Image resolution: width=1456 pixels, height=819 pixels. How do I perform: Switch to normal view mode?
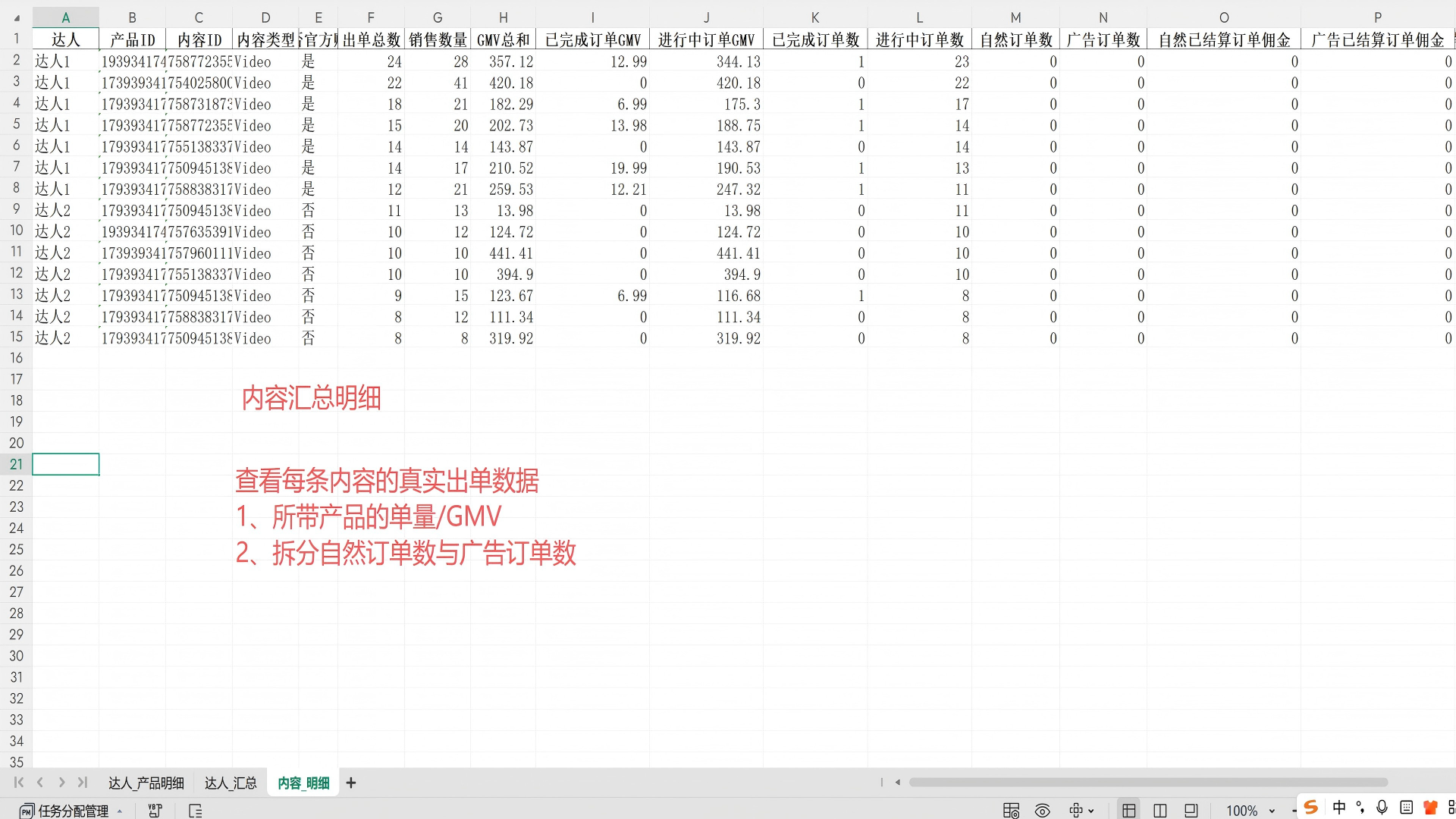[x=1128, y=811]
